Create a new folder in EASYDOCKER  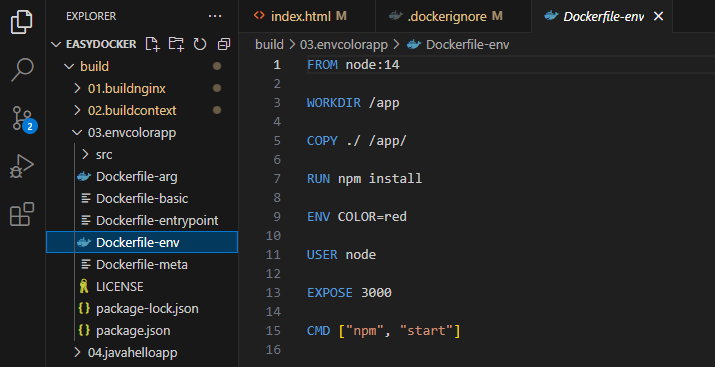pyautogui.click(x=176, y=44)
